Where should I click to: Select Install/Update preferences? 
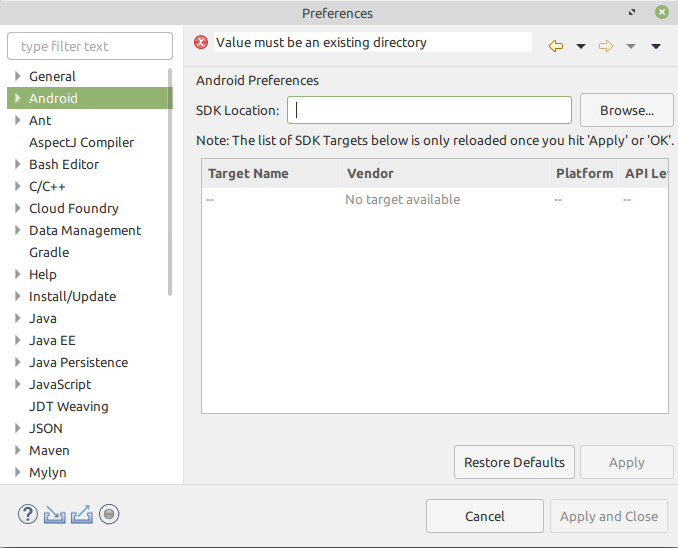coord(73,296)
